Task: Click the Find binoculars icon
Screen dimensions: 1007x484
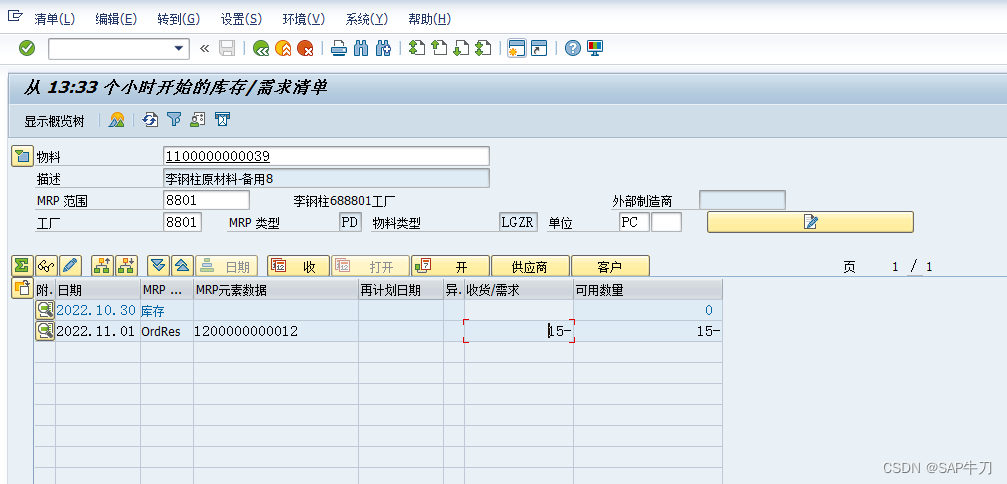Action: pyautogui.click(x=361, y=48)
